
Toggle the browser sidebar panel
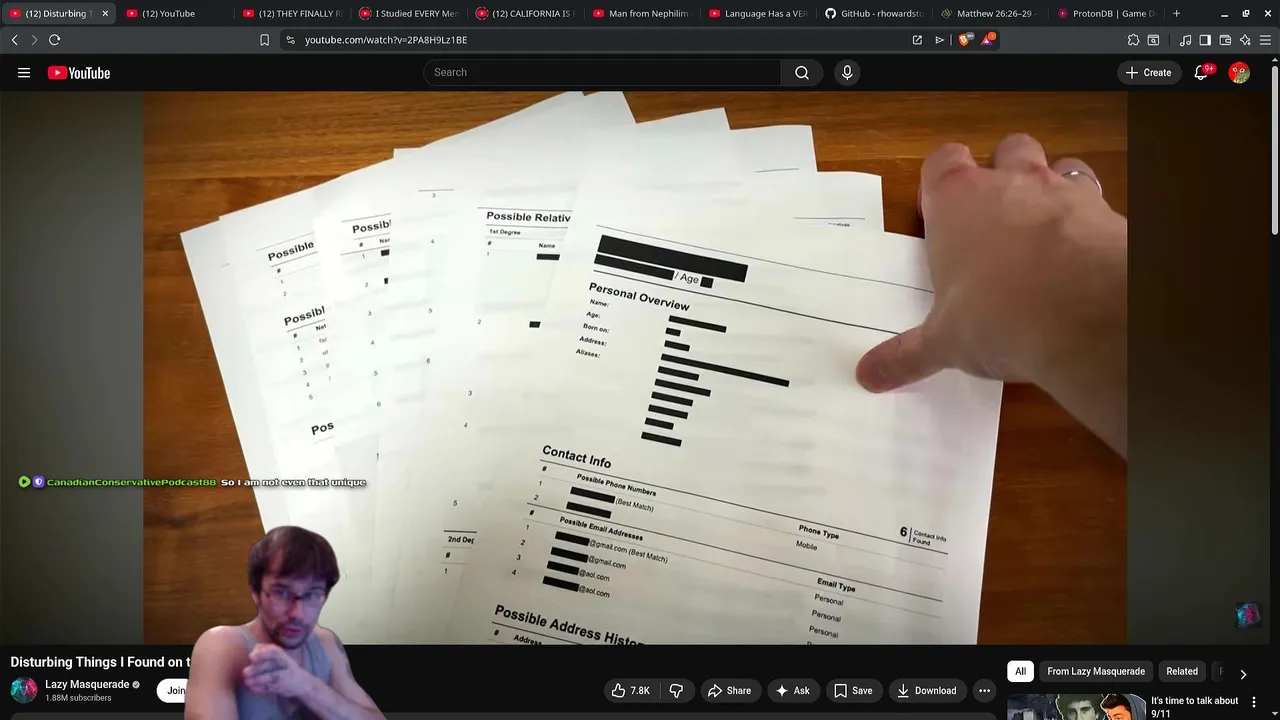click(x=1205, y=40)
